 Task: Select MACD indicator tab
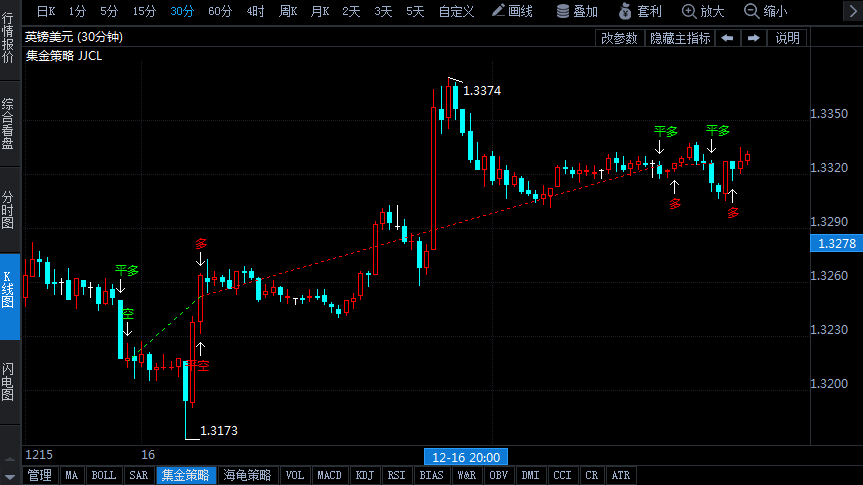[329, 475]
